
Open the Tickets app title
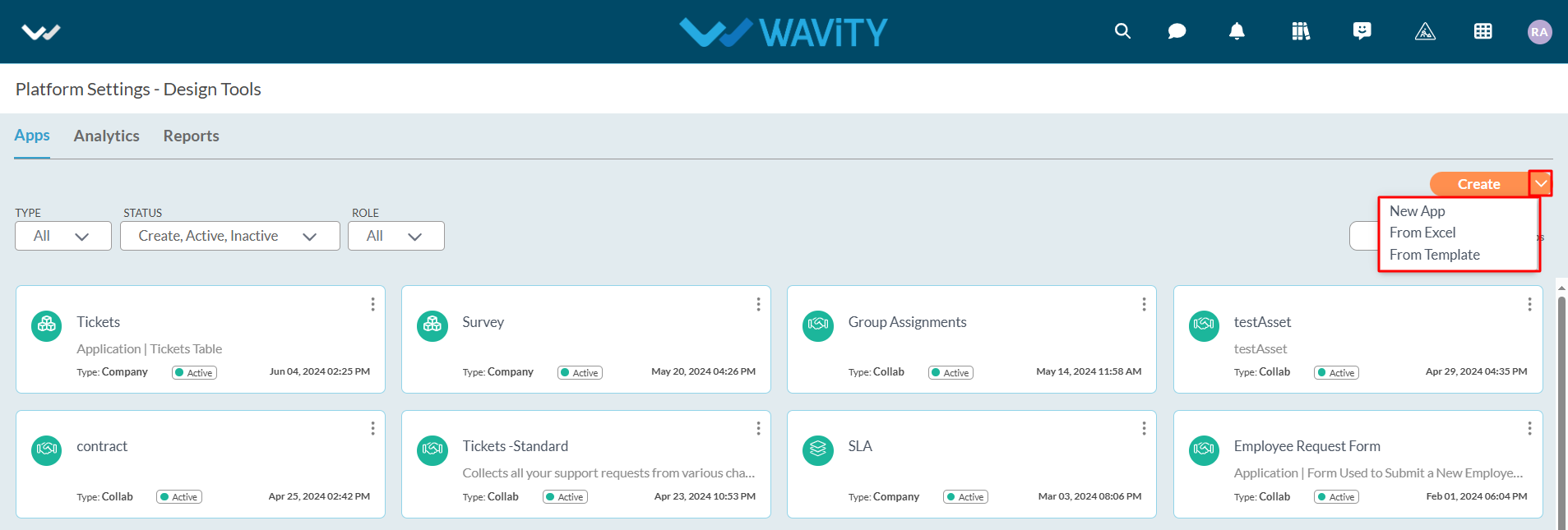pyautogui.click(x=99, y=322)
